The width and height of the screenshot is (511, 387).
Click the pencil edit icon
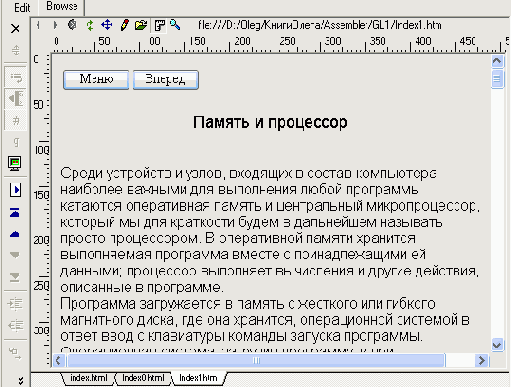[x=124, y=25]
